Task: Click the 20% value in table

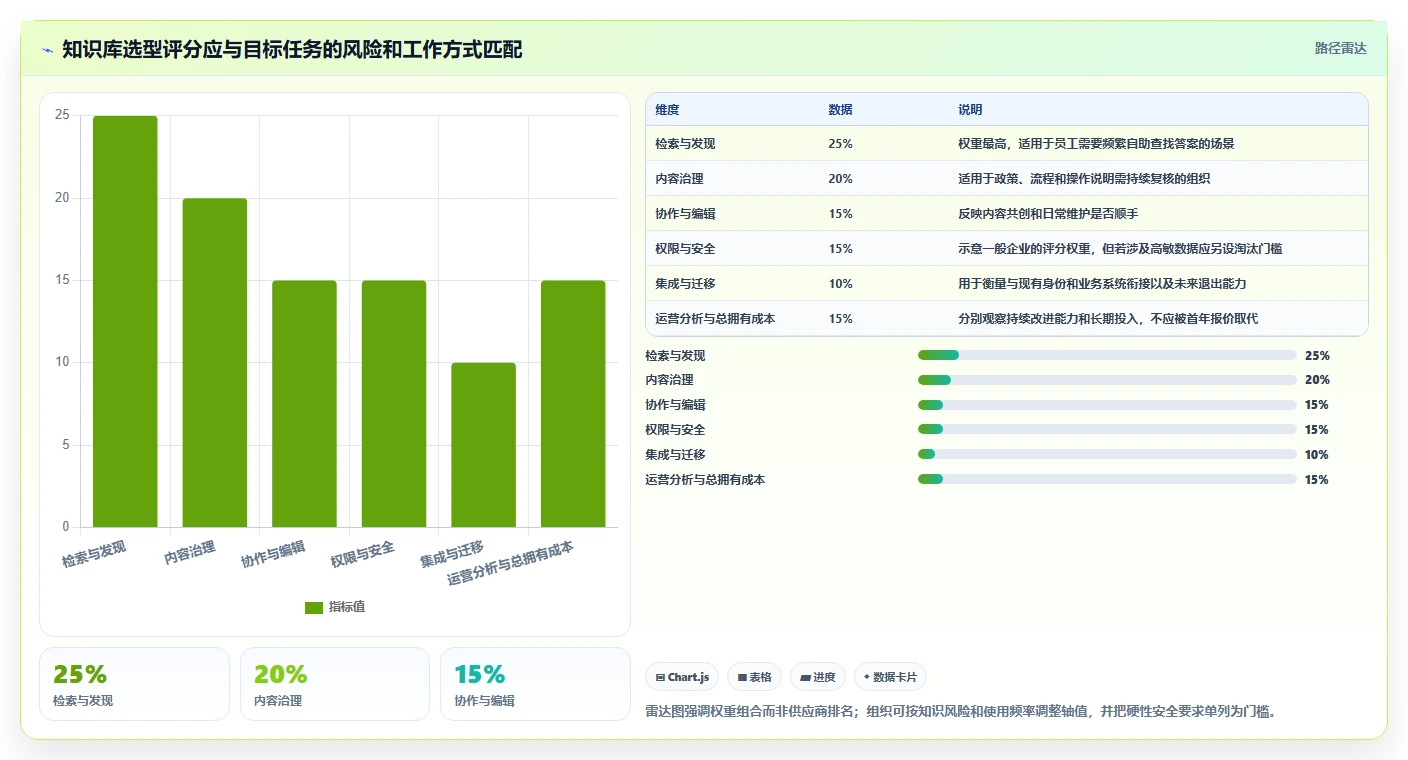Action: (840, 179)
